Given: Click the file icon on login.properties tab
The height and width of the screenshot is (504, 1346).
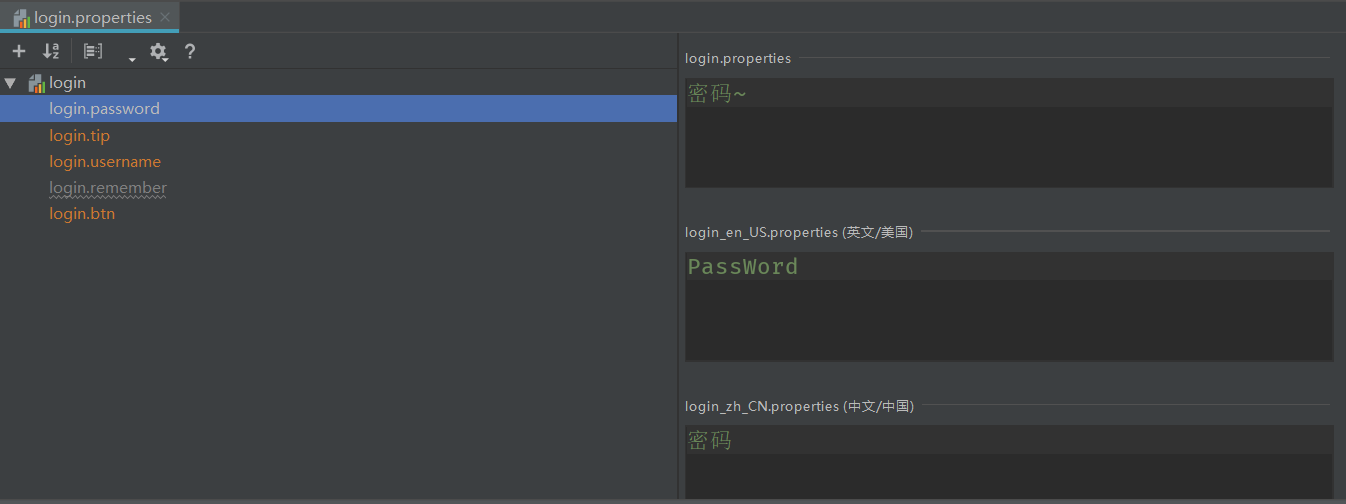Looking at the screenshot, I should pos(21,18).
